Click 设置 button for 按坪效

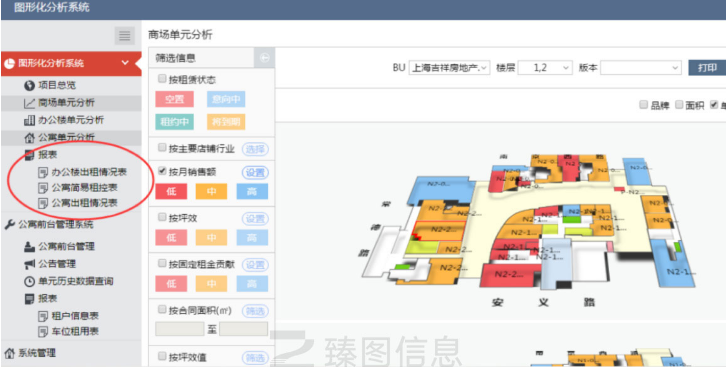click(255, 218)
